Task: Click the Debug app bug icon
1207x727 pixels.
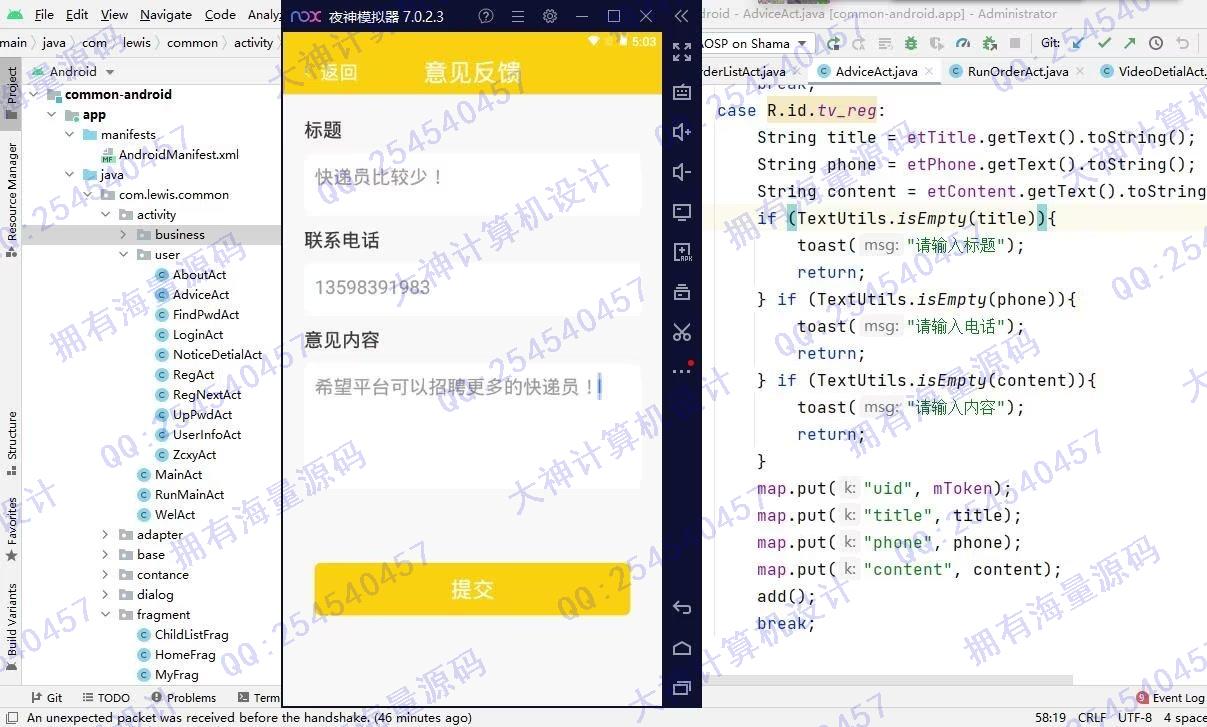Action: [x=911, y=44]
